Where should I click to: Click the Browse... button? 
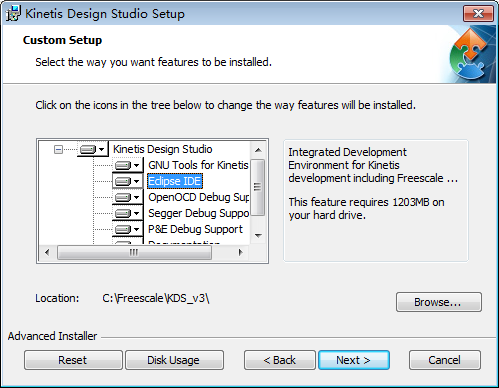[439, 302]
